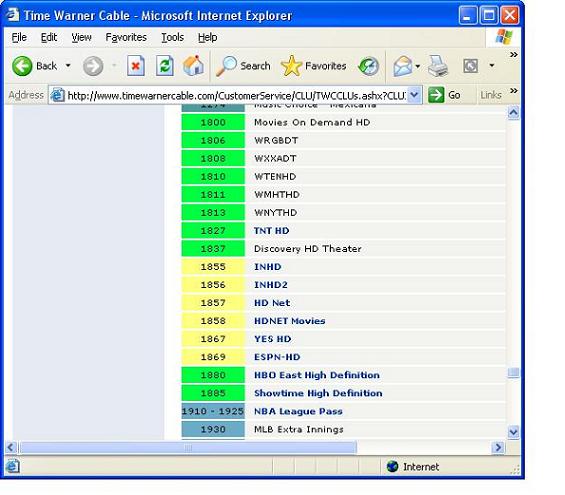Open the YES HD link

(x=272, y=339)
